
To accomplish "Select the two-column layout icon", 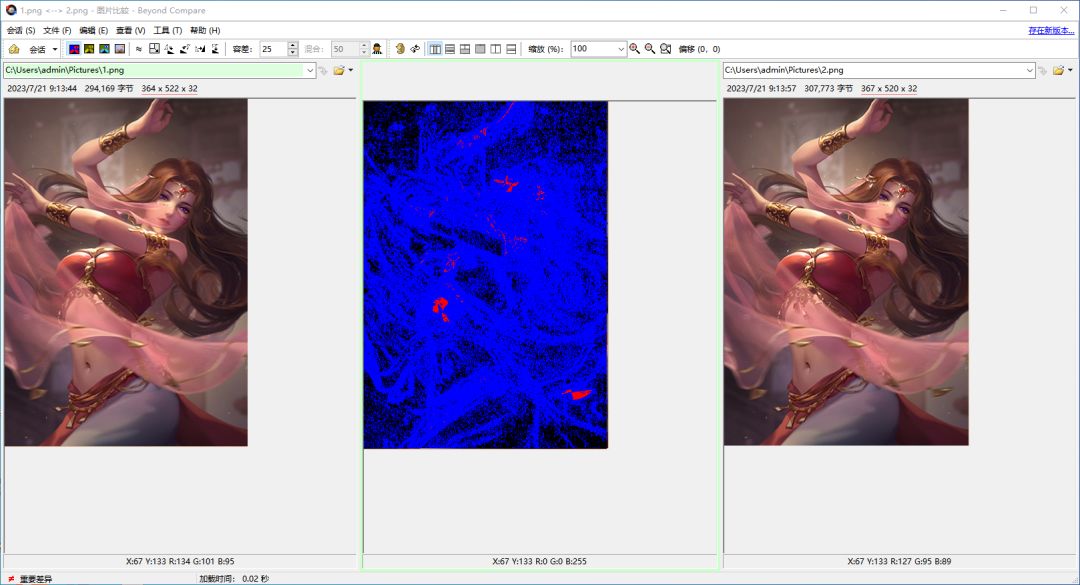I will 496,49.
